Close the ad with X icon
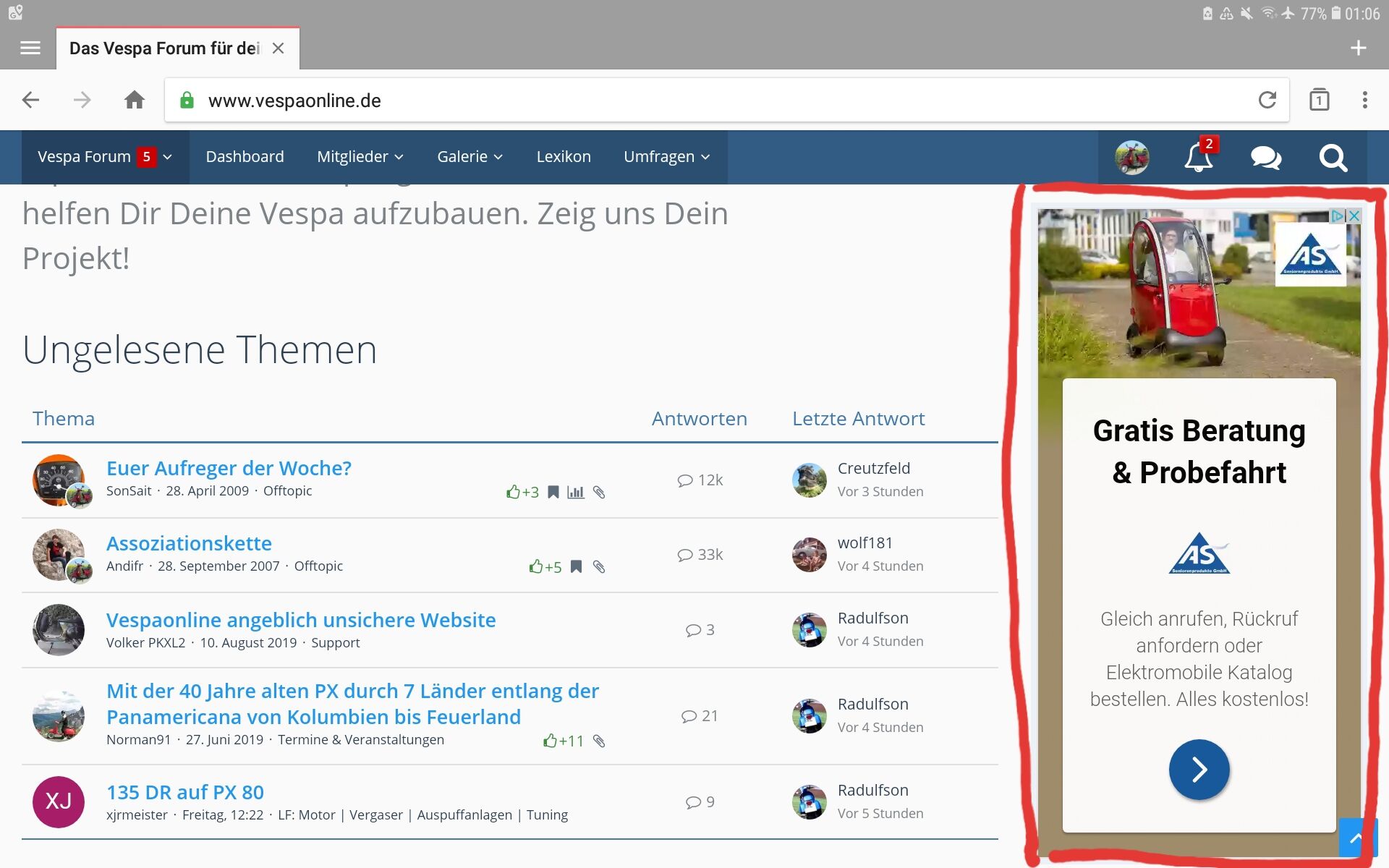Screen dimensions: 1389x868 coord(1354,216)
